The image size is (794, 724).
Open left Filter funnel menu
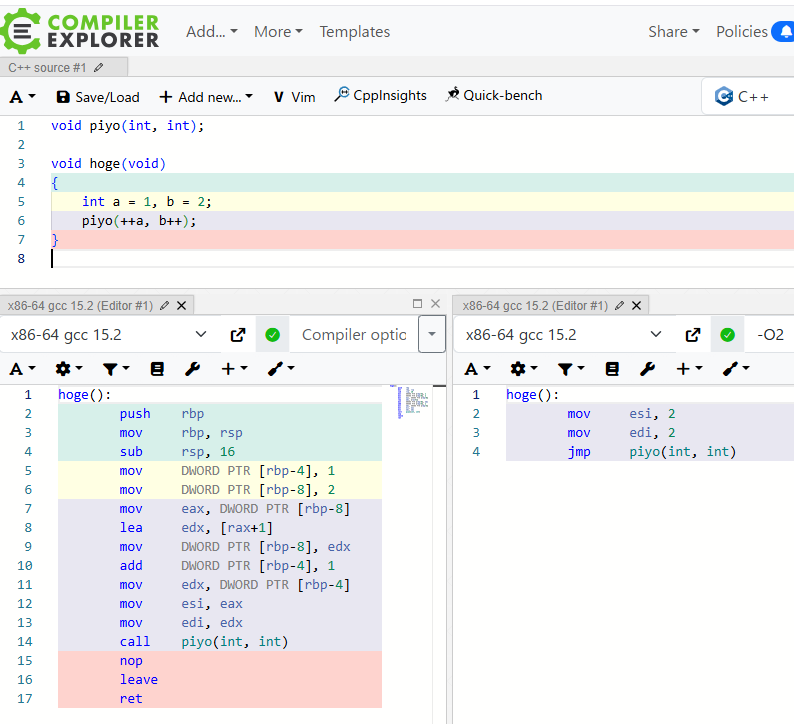point(115,369)
